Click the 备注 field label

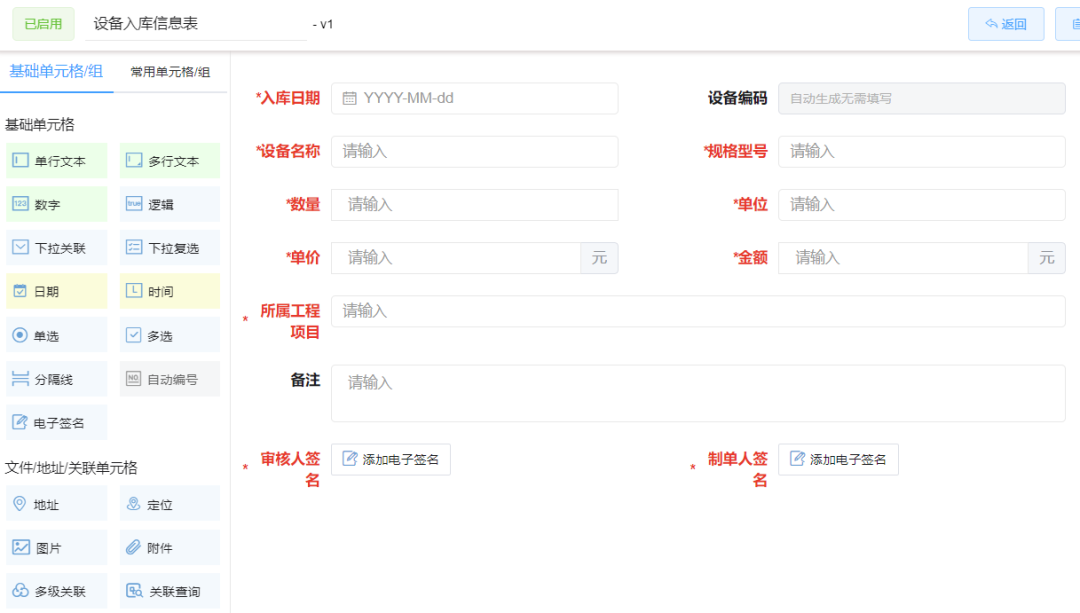(305, 380)
